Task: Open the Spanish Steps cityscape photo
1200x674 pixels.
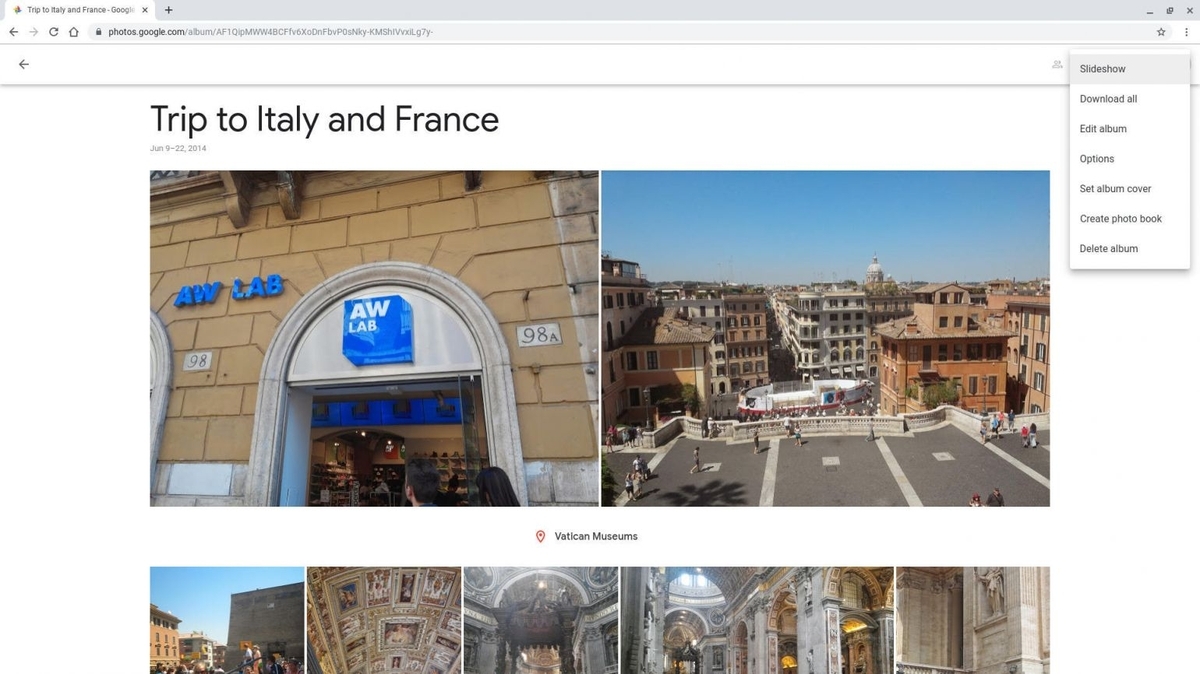Action: point(825,338)
